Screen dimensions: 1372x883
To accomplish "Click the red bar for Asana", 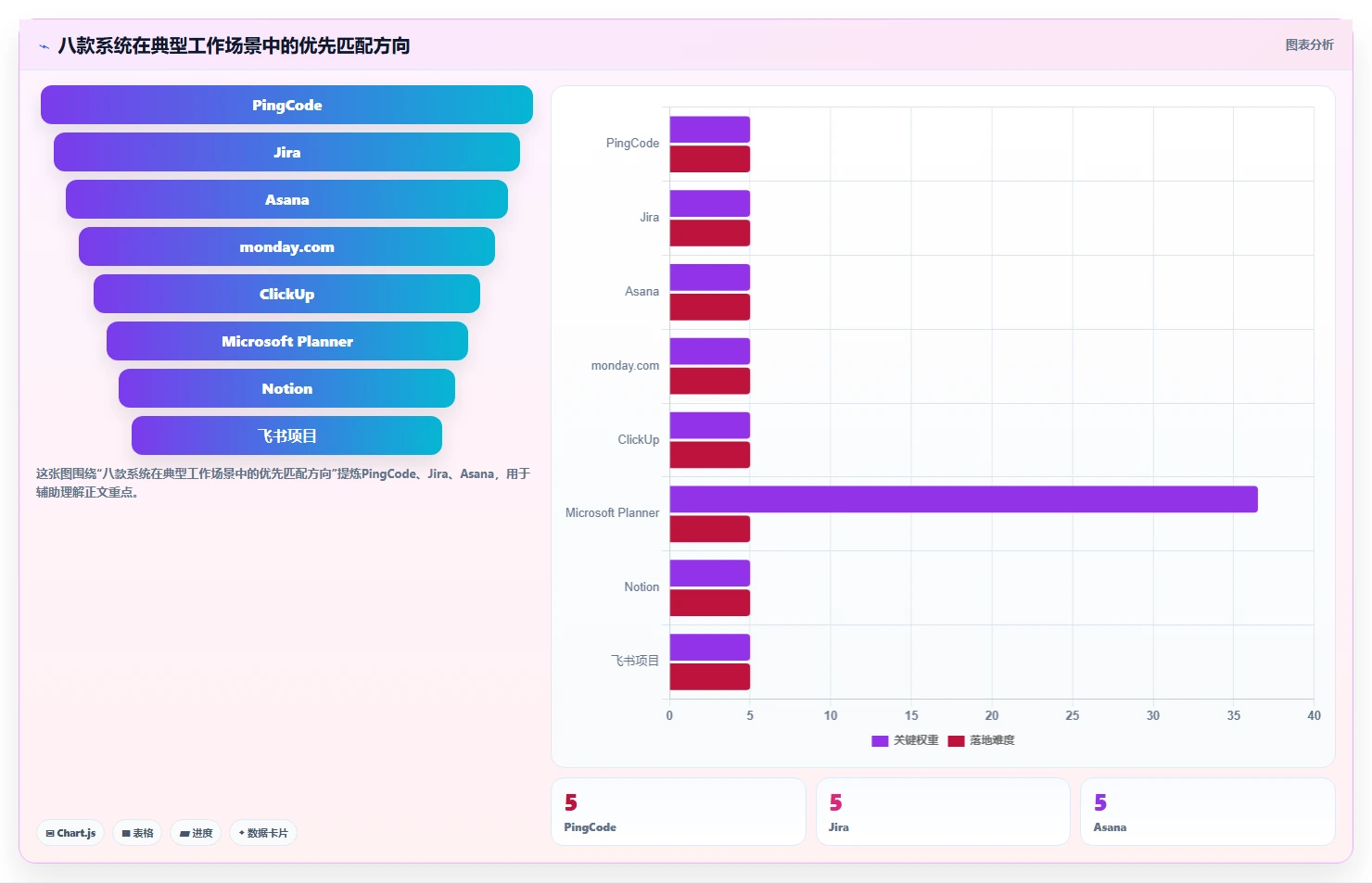I will pyautogui.click(x=709, y=307).
